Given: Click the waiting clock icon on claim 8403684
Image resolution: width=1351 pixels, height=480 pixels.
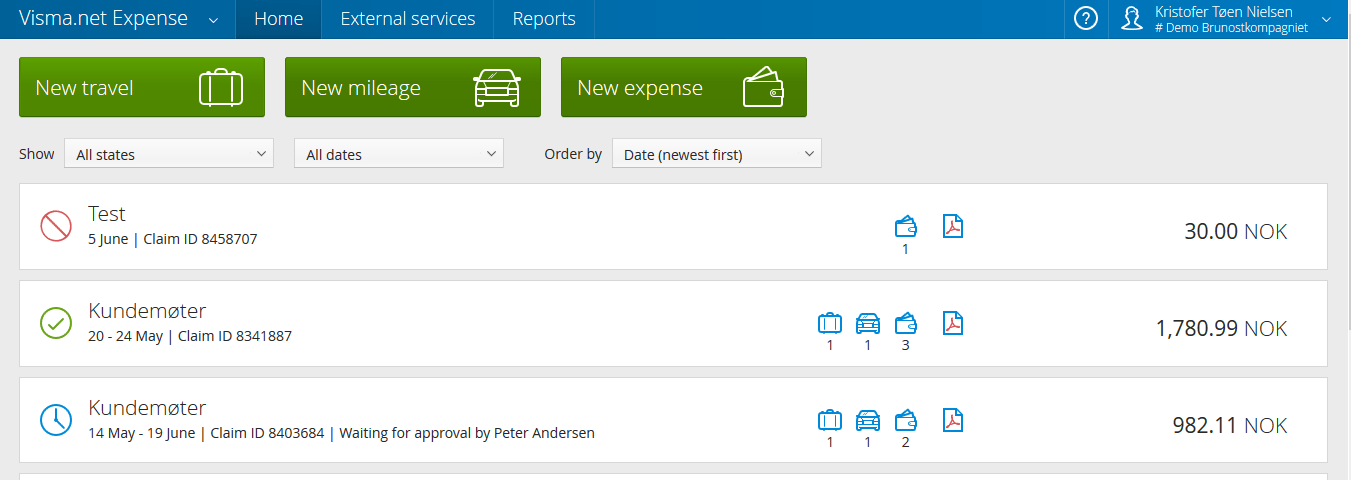Looking at the screenshot, I should (x=56, y=420).
